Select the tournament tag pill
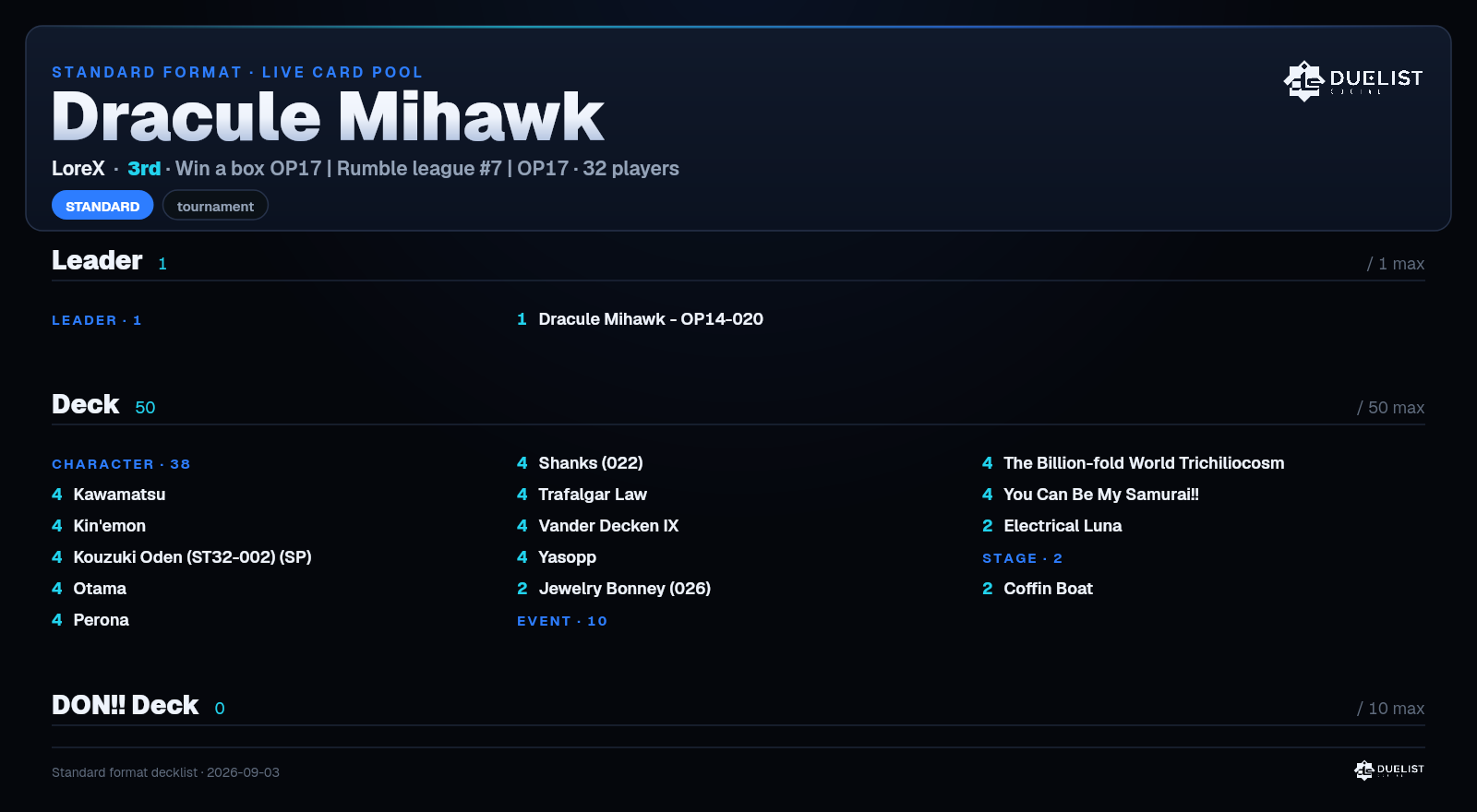 215,206
